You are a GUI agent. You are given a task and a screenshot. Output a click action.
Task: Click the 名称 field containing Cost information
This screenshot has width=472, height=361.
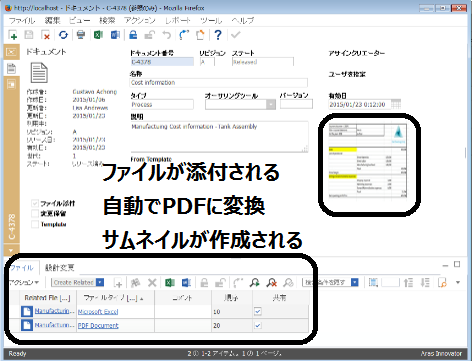(x=218, y=83)
